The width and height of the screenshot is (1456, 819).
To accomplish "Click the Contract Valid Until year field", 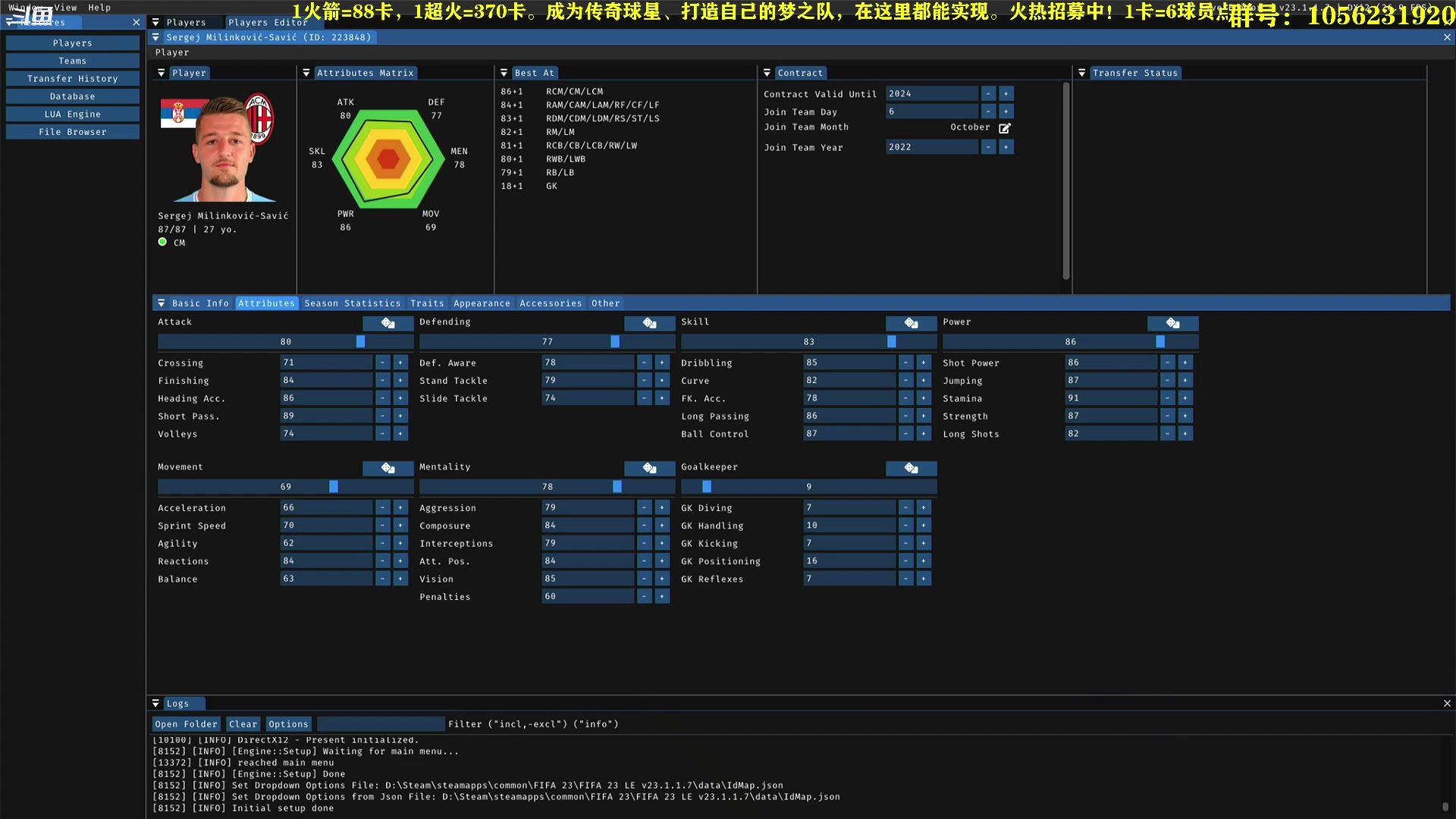I will [x=932, y=93].
